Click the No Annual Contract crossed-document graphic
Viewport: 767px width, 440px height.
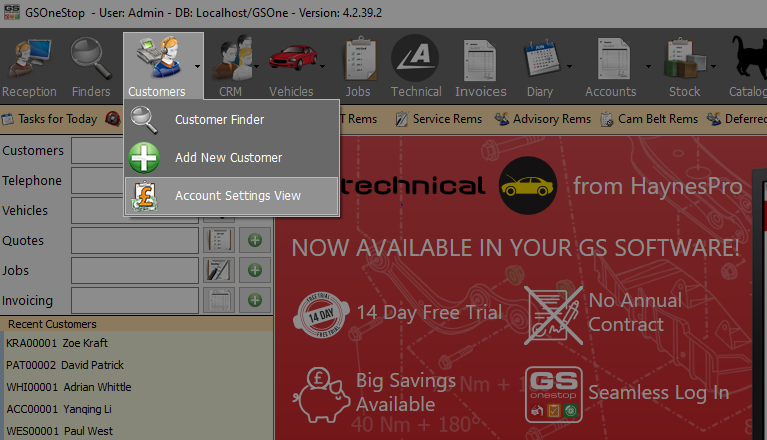pyautogui.click(x=553, y=315)
